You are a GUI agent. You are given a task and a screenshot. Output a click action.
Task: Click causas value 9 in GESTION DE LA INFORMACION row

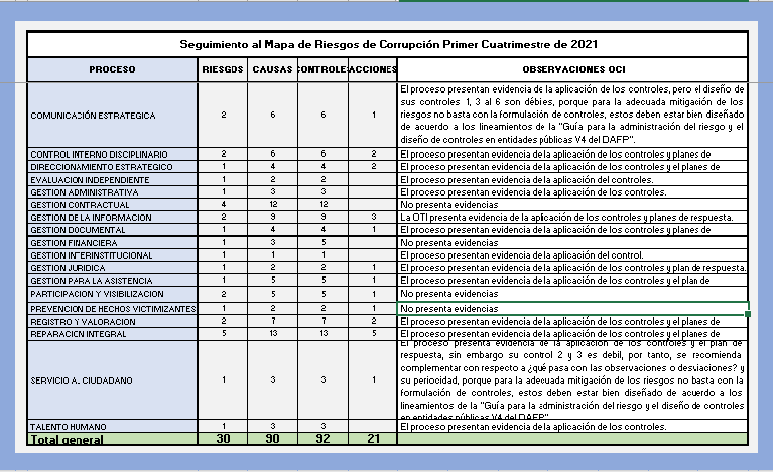[x=273, y=217]
